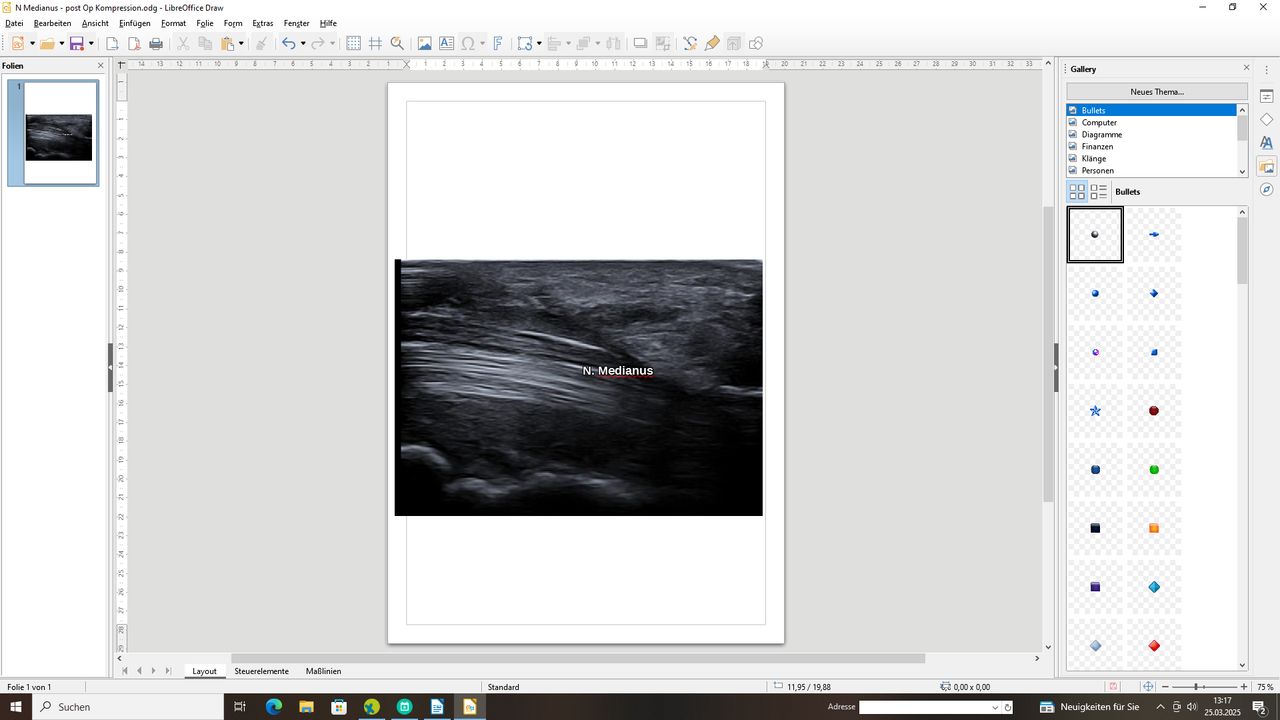1280x720 pixels.
Task: Open the Undo history dropdown arrow
Action: pyautogui.click(x=303, y=43)
